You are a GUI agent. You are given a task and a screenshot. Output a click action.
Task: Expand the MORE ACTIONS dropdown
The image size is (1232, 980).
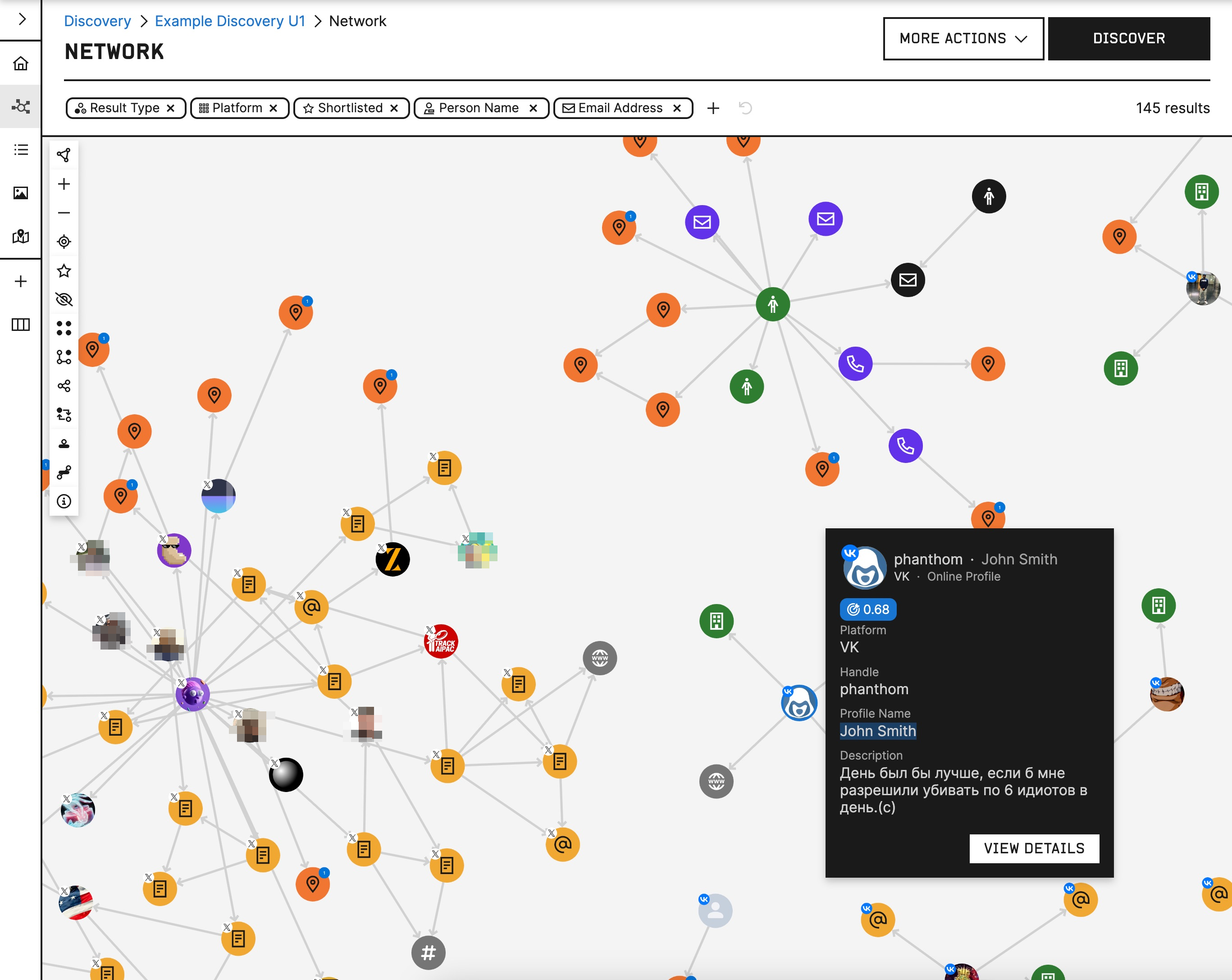(963, 38)
